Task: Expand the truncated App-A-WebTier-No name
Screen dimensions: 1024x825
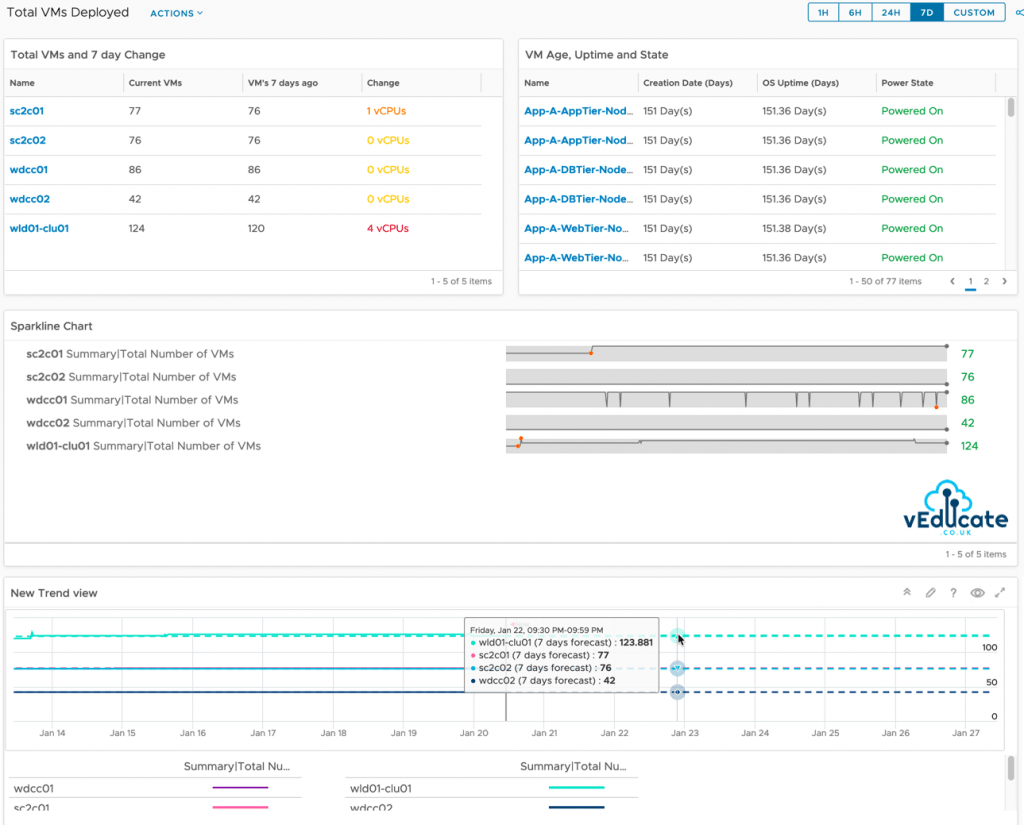Action: (570, 257)
